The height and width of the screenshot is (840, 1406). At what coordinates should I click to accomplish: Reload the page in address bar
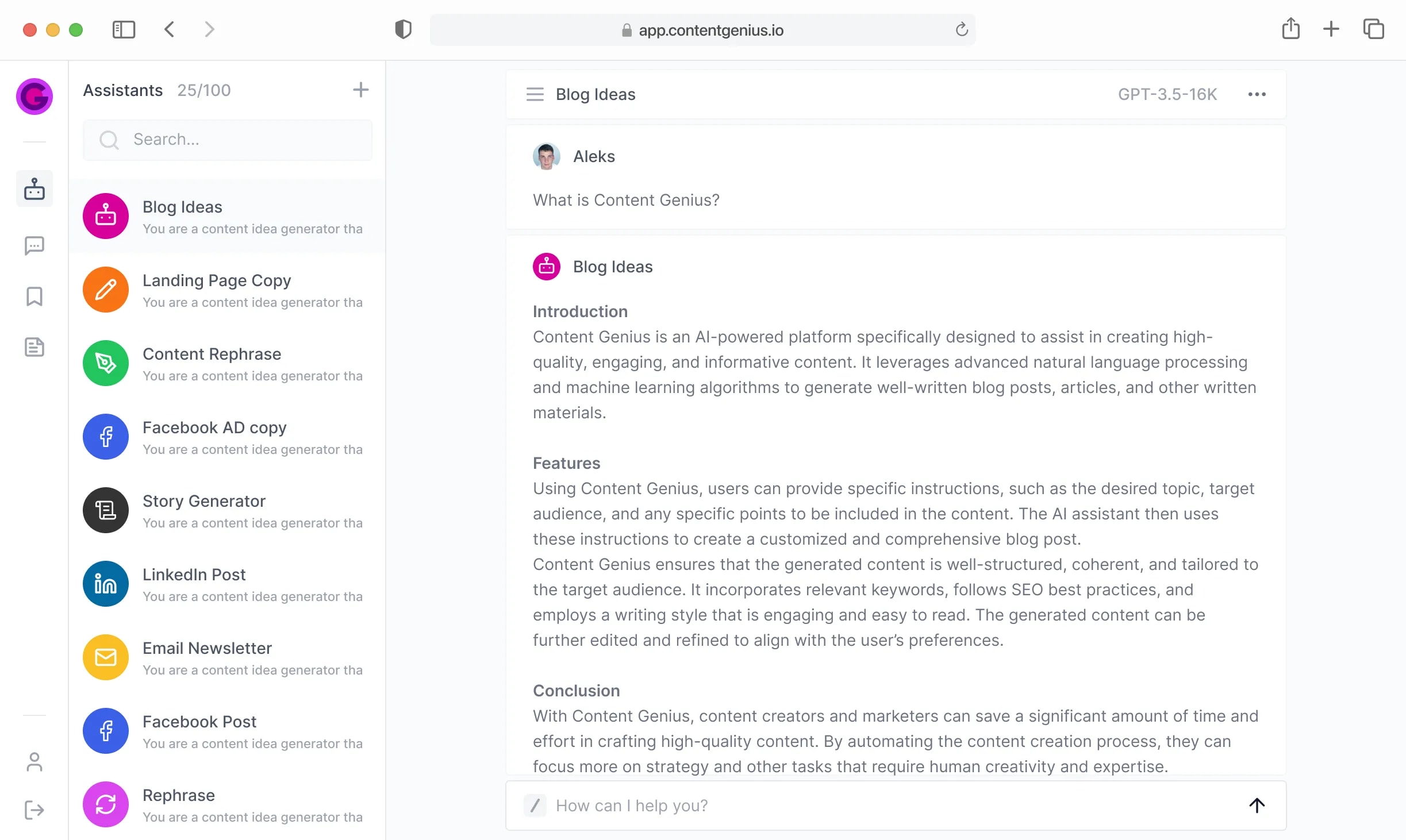962,30
